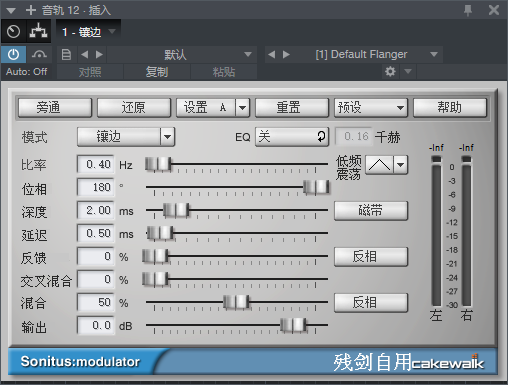Click the left -Inf peak readout
The height and width of the screenshot is (385, 508).
436,147
